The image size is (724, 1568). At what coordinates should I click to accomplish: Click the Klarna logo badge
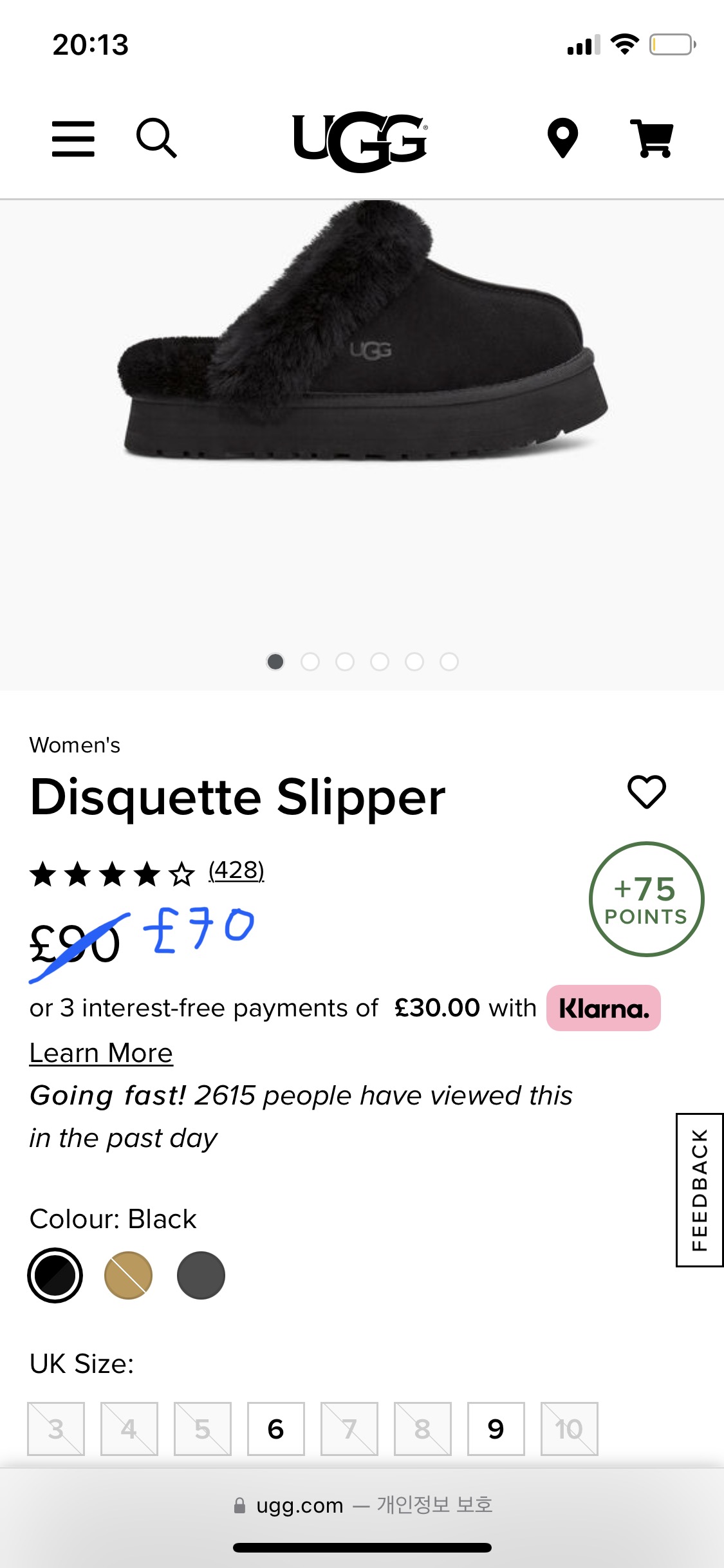[603, 1008]
